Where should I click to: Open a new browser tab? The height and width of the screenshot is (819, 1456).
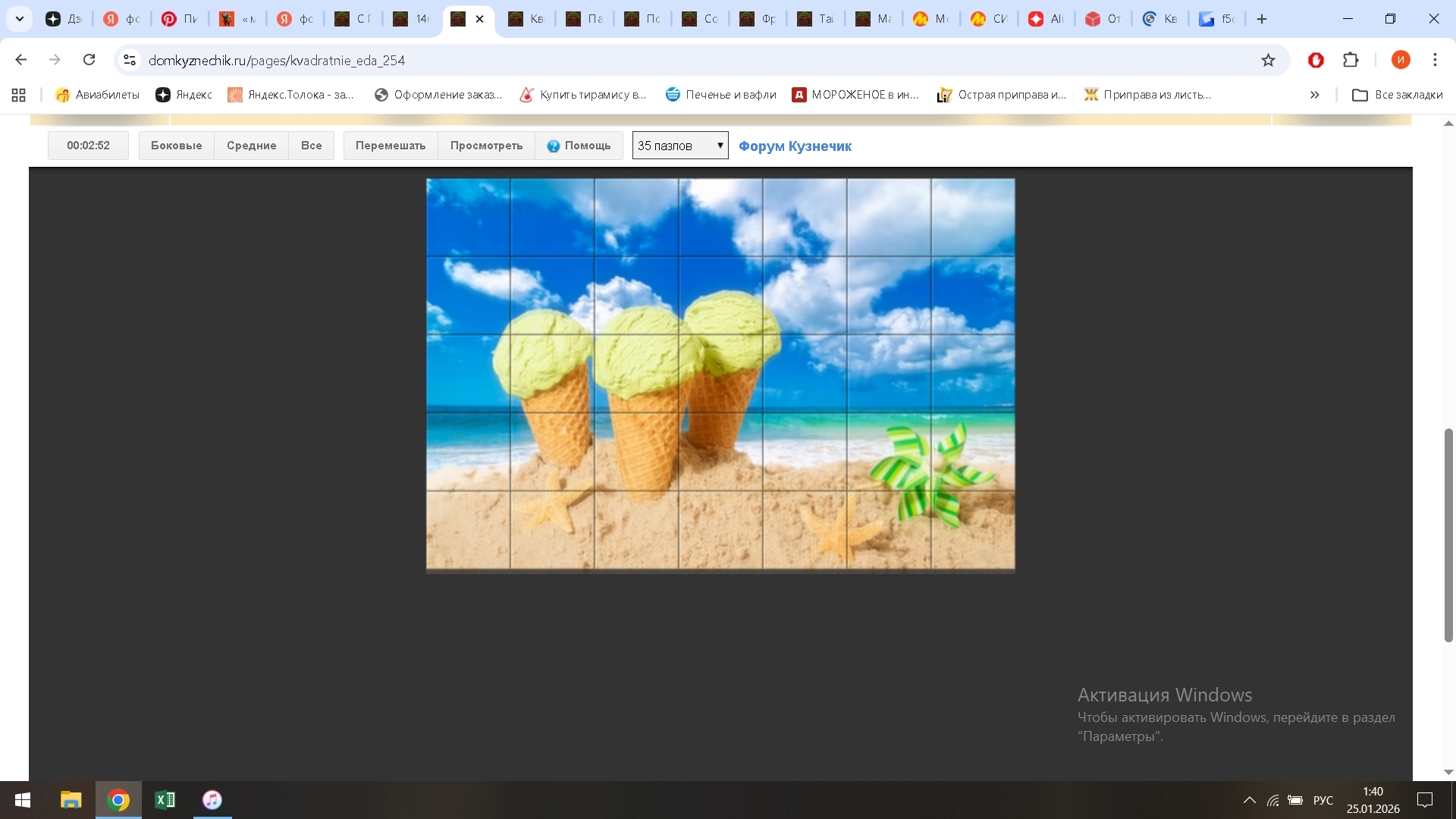coord(1262,19)
